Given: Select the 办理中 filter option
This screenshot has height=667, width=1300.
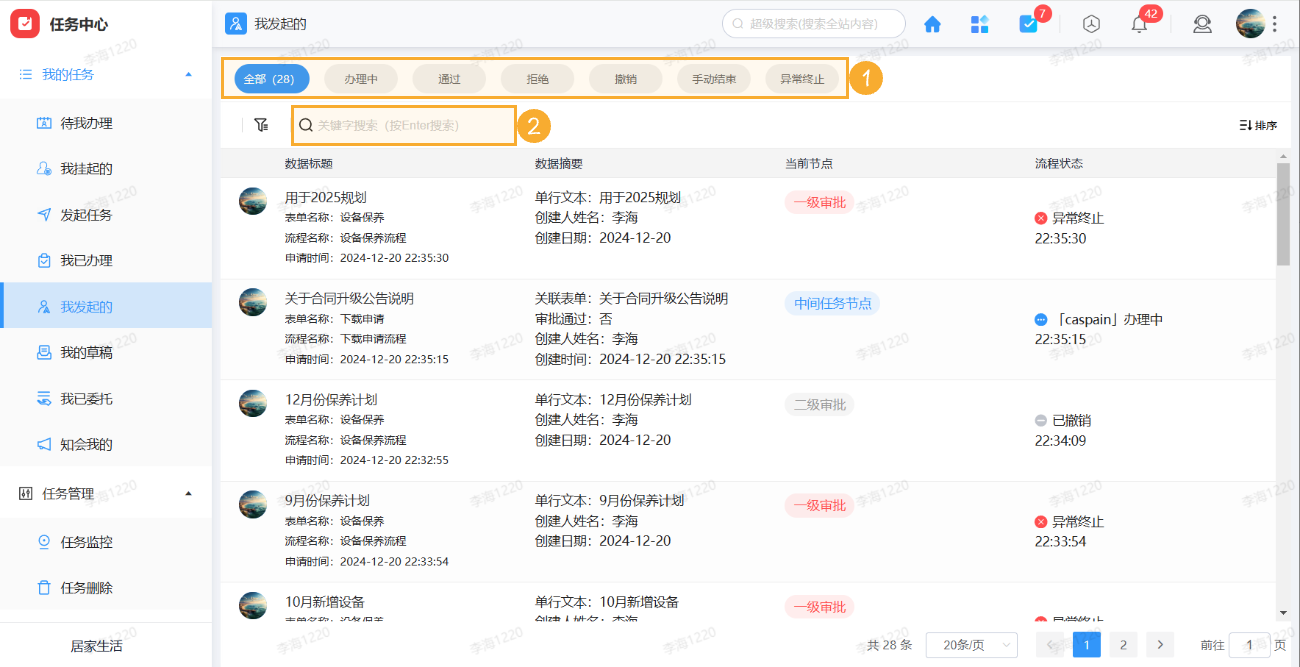Looking at the screenshot, I should tap(360, 78).
